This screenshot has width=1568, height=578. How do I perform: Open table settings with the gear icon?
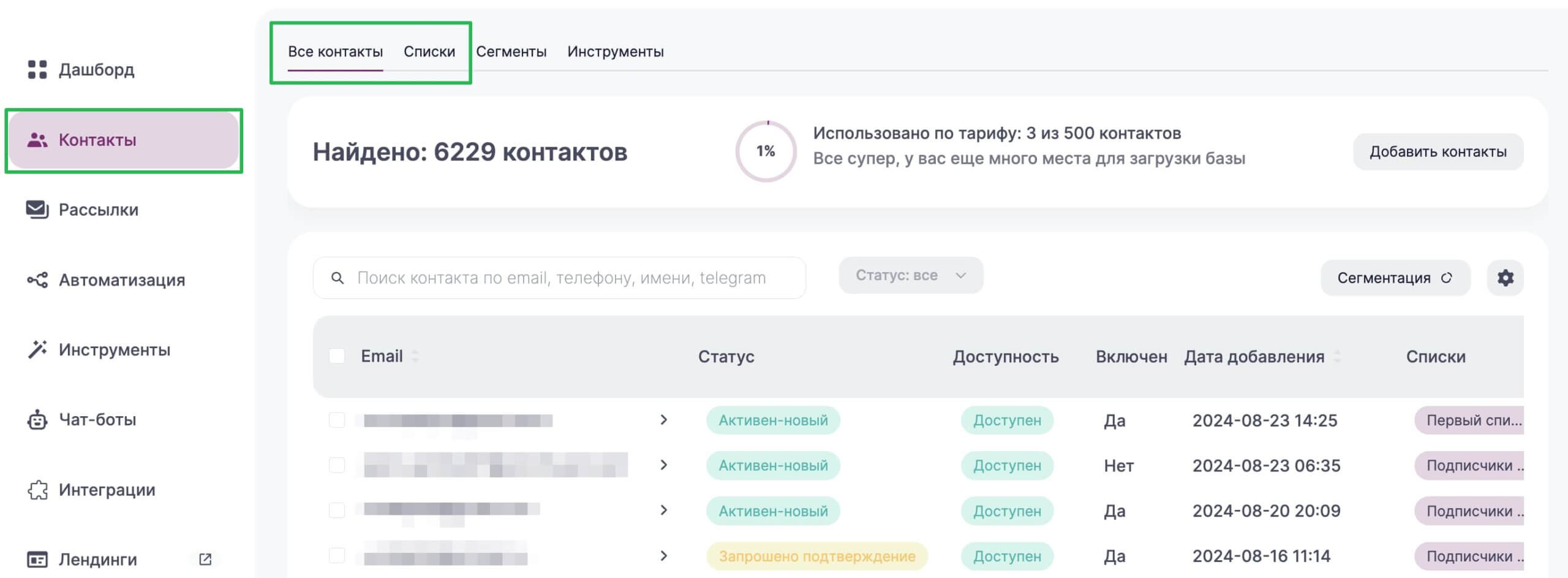1505,278
